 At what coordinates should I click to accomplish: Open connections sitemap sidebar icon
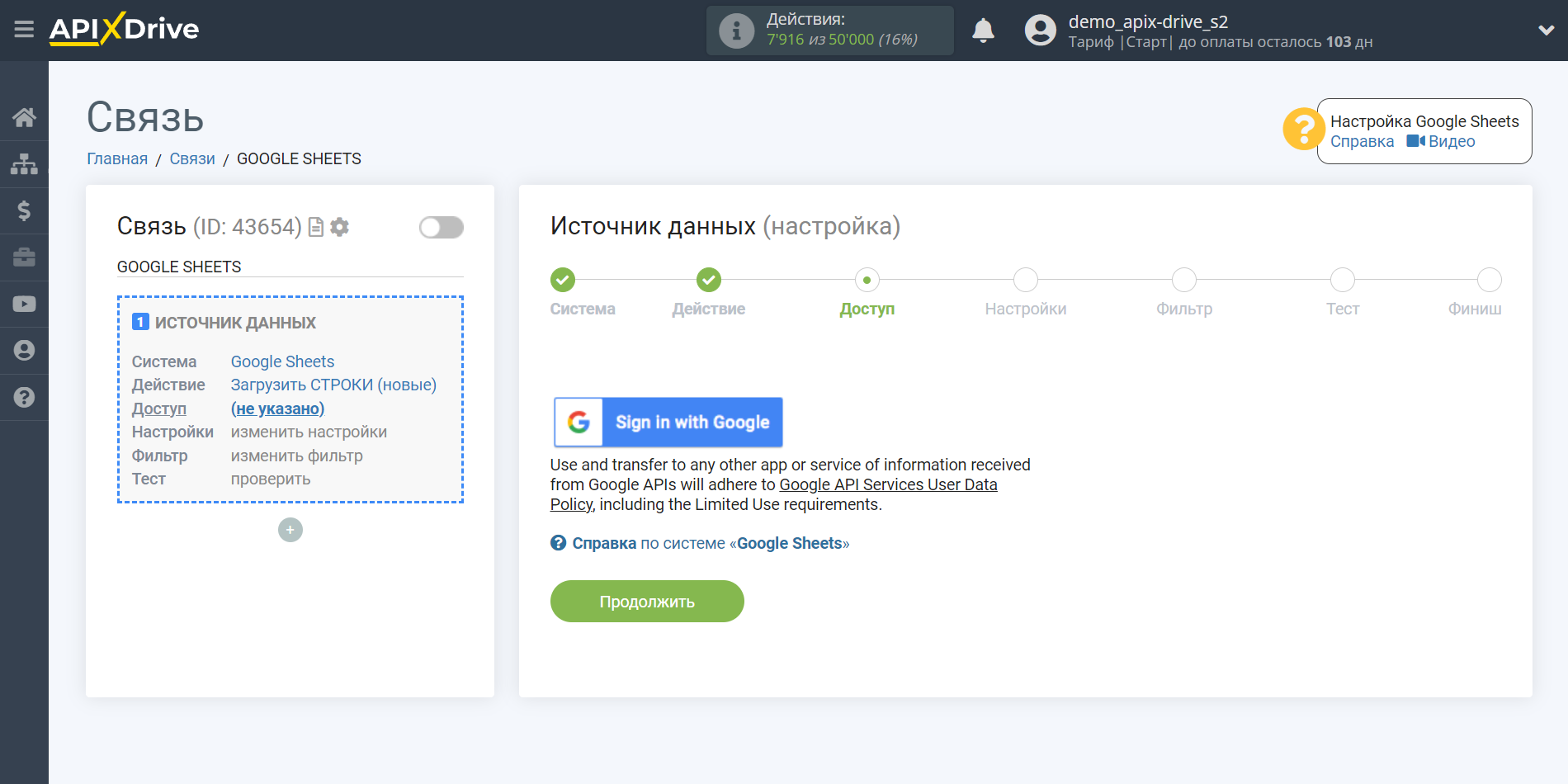coord(24,164)
